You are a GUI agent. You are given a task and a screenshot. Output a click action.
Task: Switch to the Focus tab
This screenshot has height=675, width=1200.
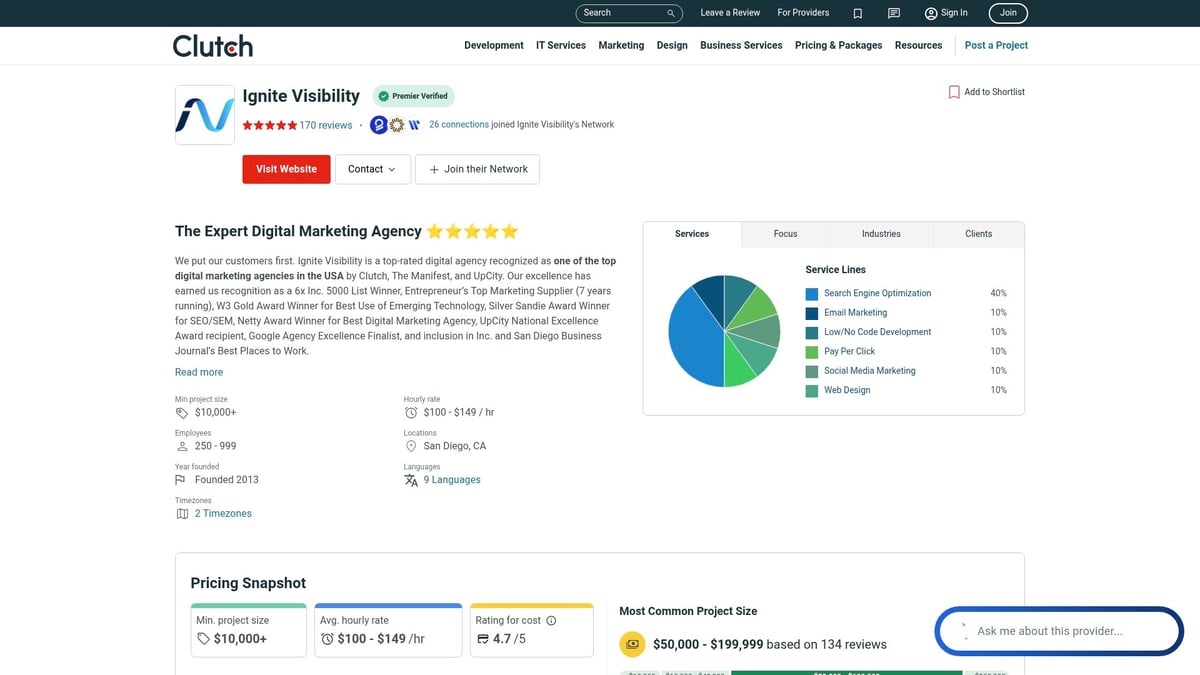785,233
